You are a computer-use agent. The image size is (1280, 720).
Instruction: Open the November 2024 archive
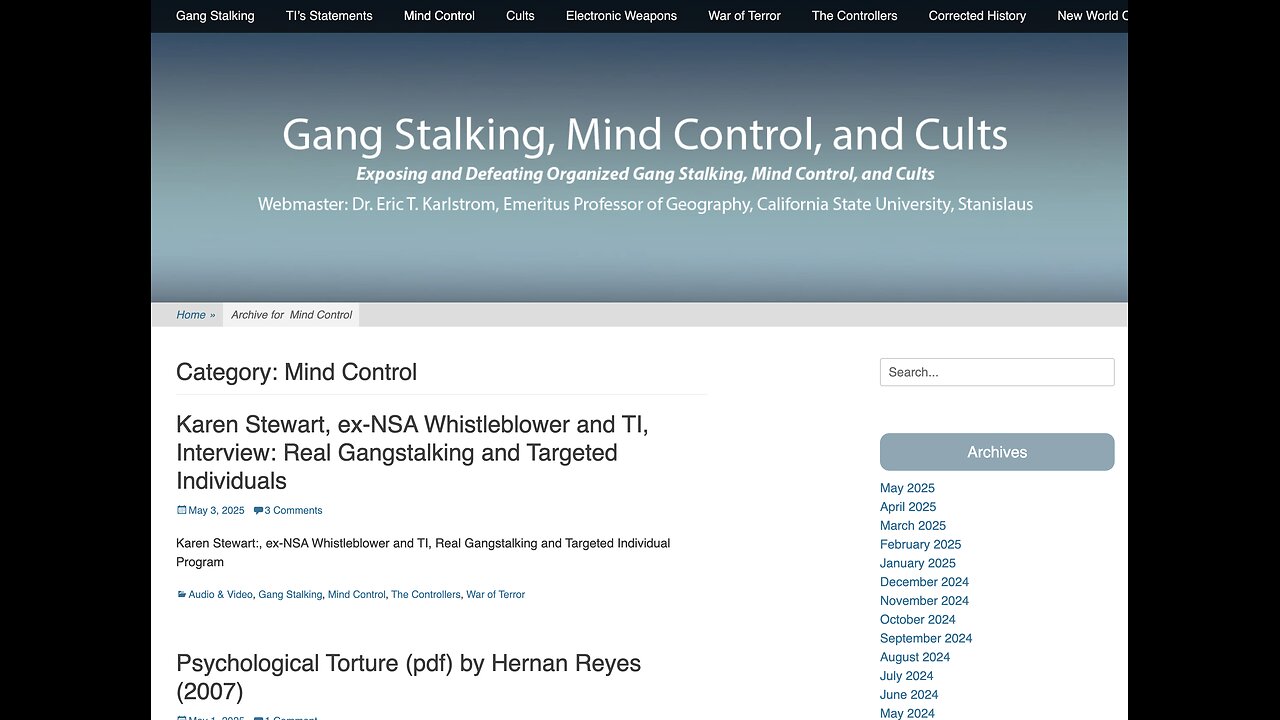tap(924, 601)
